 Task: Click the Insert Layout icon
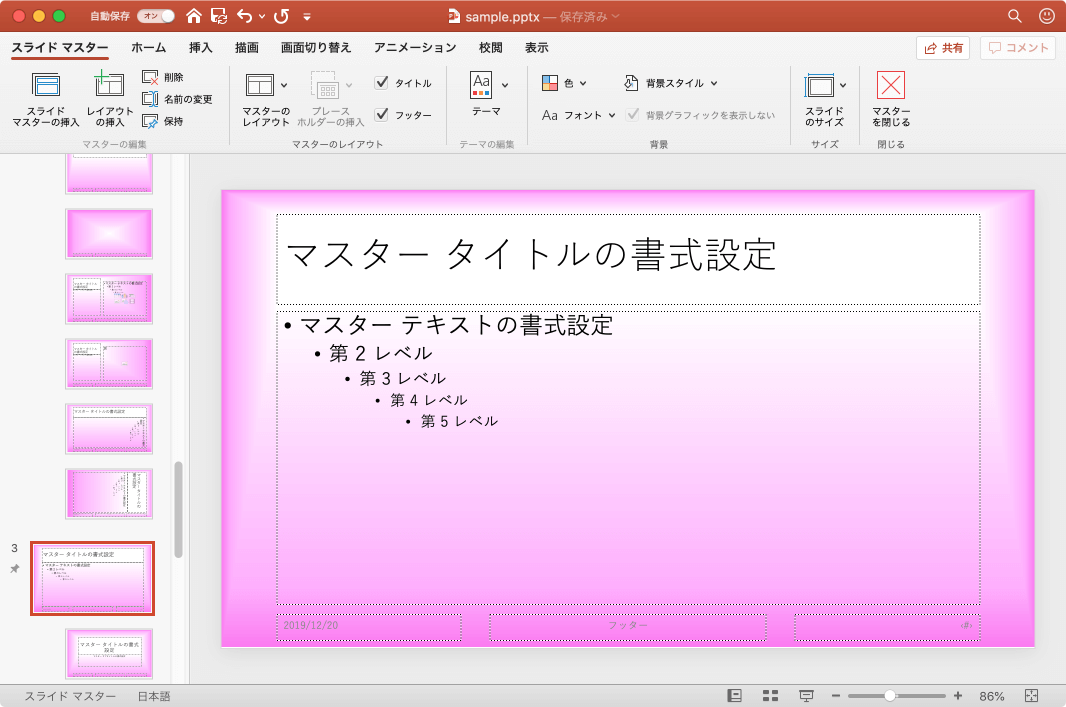[109, 87]
